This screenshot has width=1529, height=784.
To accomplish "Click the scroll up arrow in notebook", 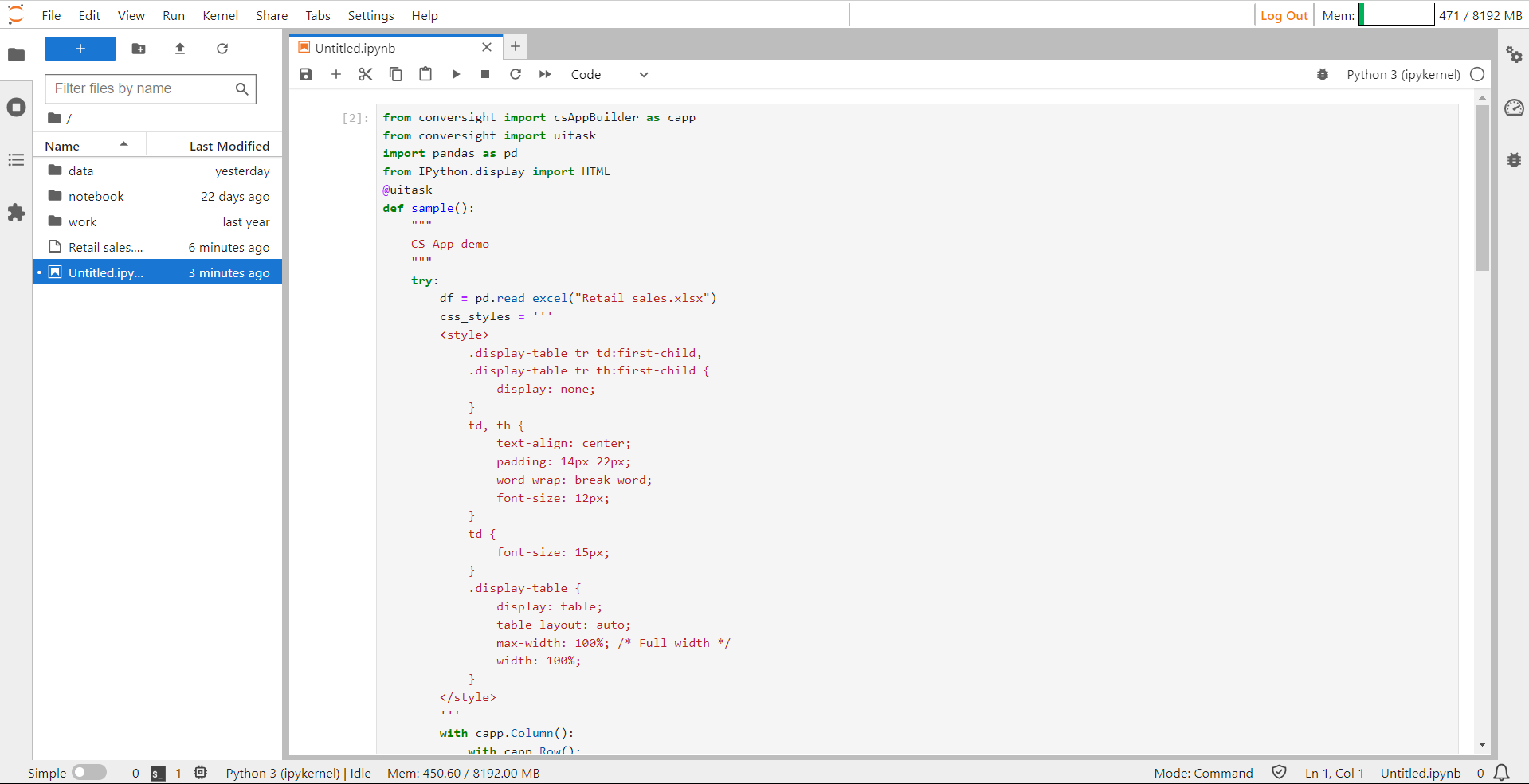I will (1482, 98).
